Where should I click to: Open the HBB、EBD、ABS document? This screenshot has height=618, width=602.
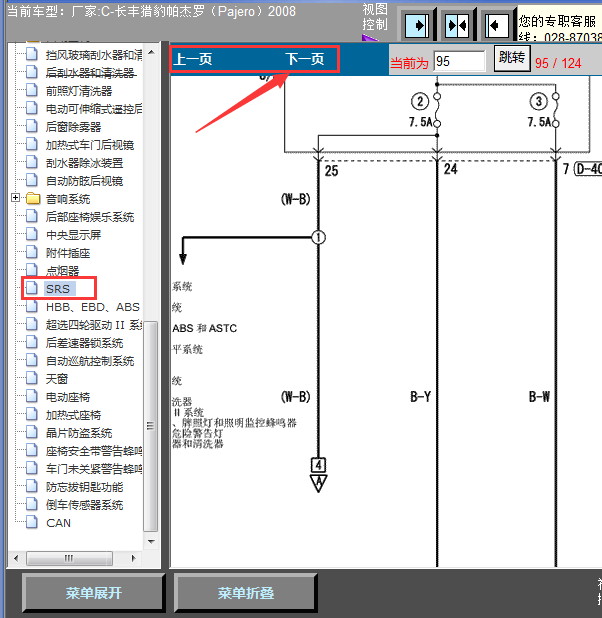click(93, 307)
